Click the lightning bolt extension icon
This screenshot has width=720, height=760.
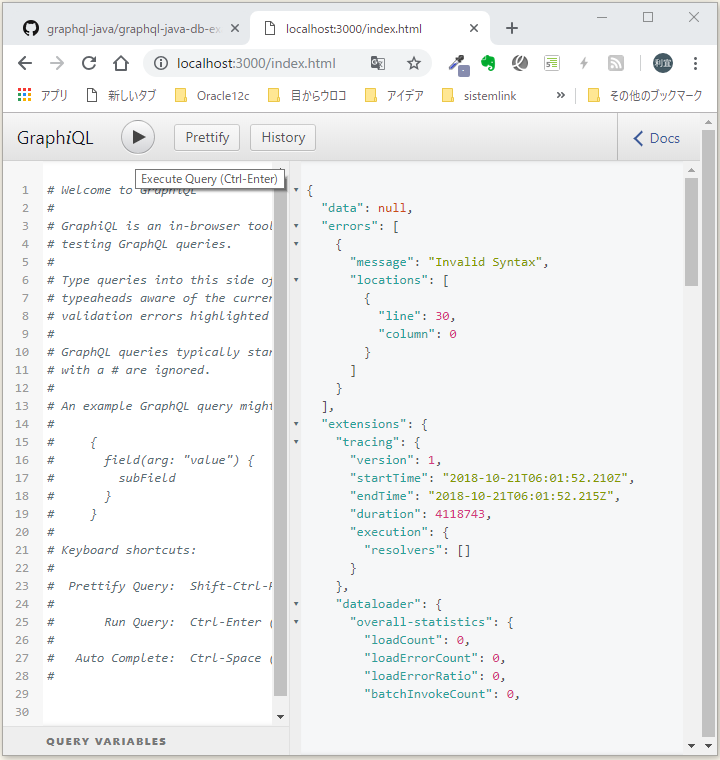(584, 63)
